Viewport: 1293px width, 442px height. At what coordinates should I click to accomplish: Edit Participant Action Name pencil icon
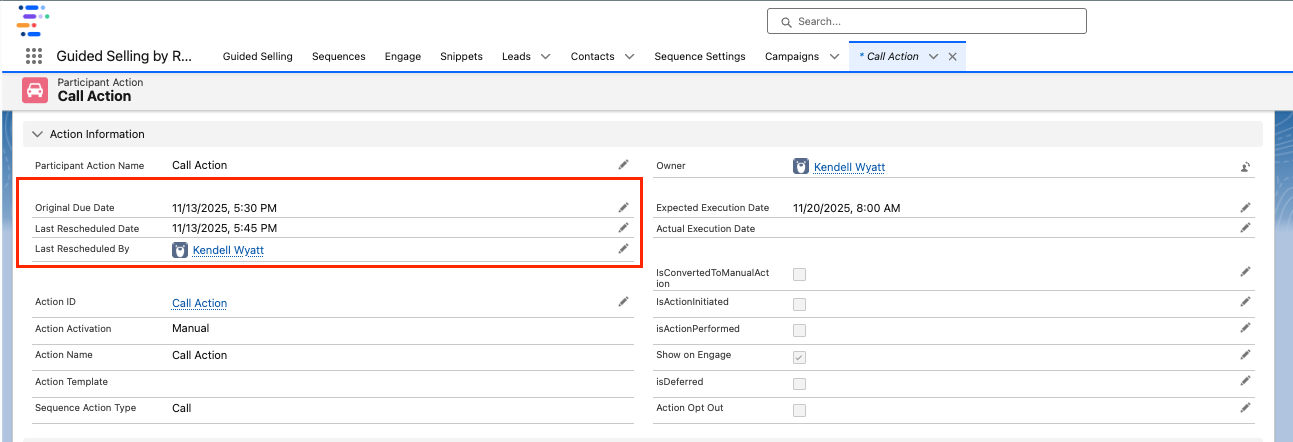[623, 164]
